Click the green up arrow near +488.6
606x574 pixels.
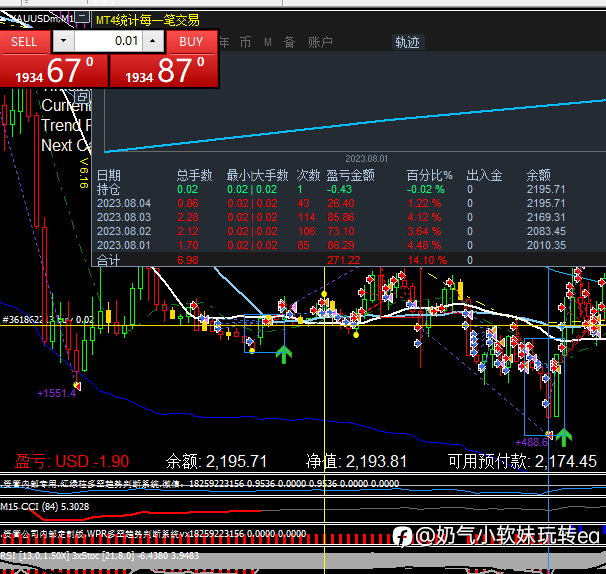point(564,437)
